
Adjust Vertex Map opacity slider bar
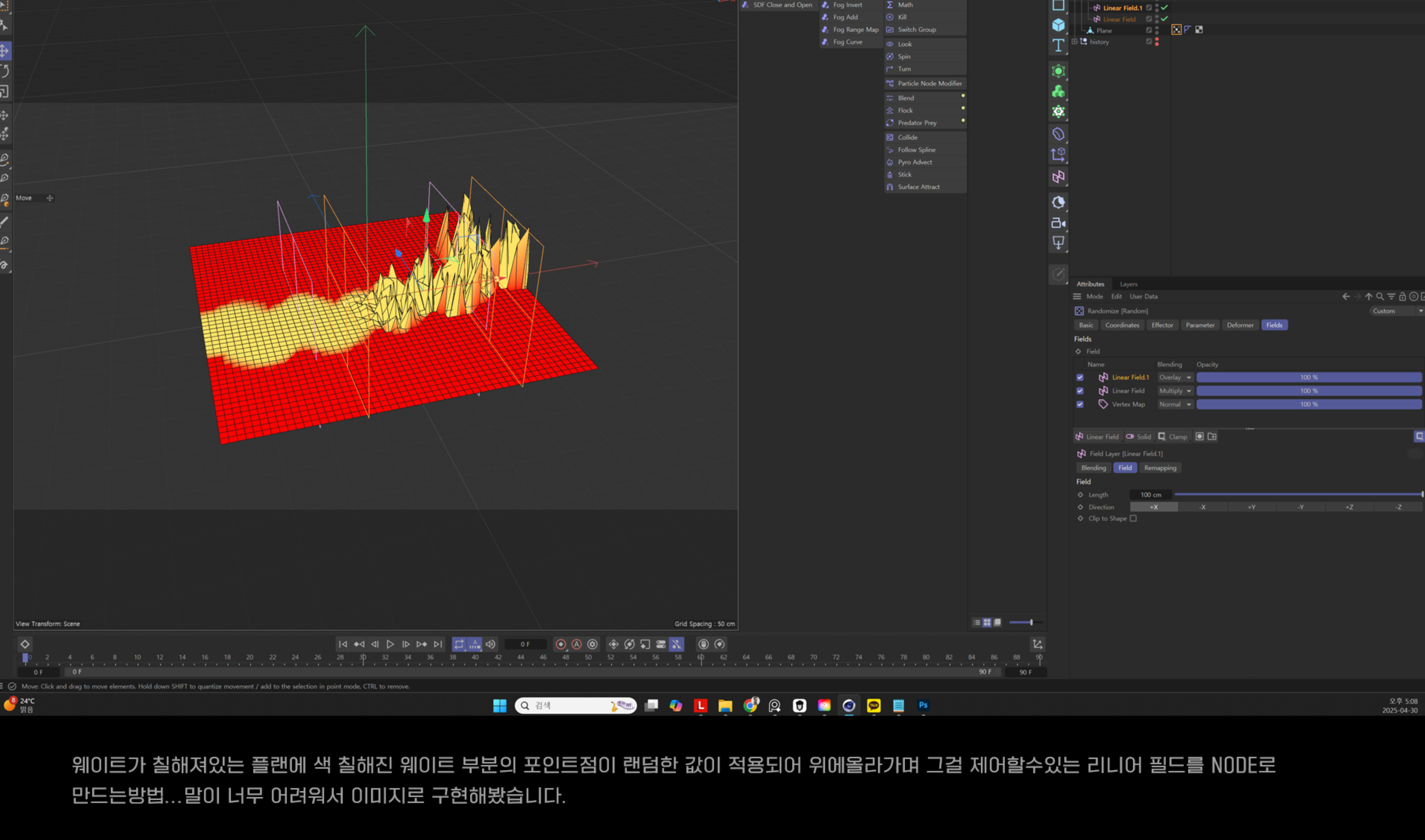(x=1308, y=405)
